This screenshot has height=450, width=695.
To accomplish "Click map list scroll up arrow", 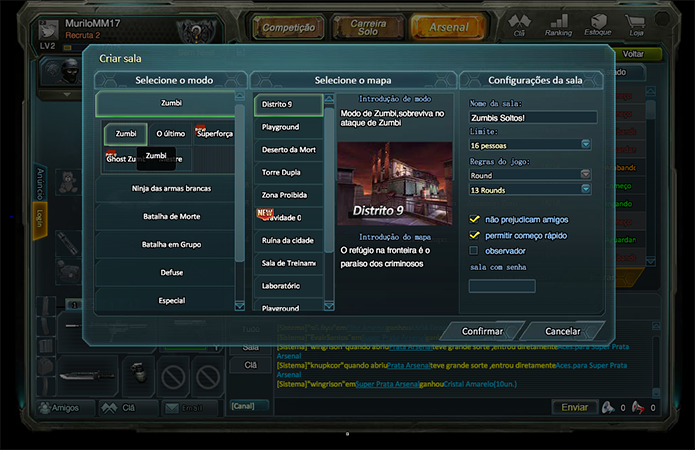I will pyautogui.click(x=329, y=99).
